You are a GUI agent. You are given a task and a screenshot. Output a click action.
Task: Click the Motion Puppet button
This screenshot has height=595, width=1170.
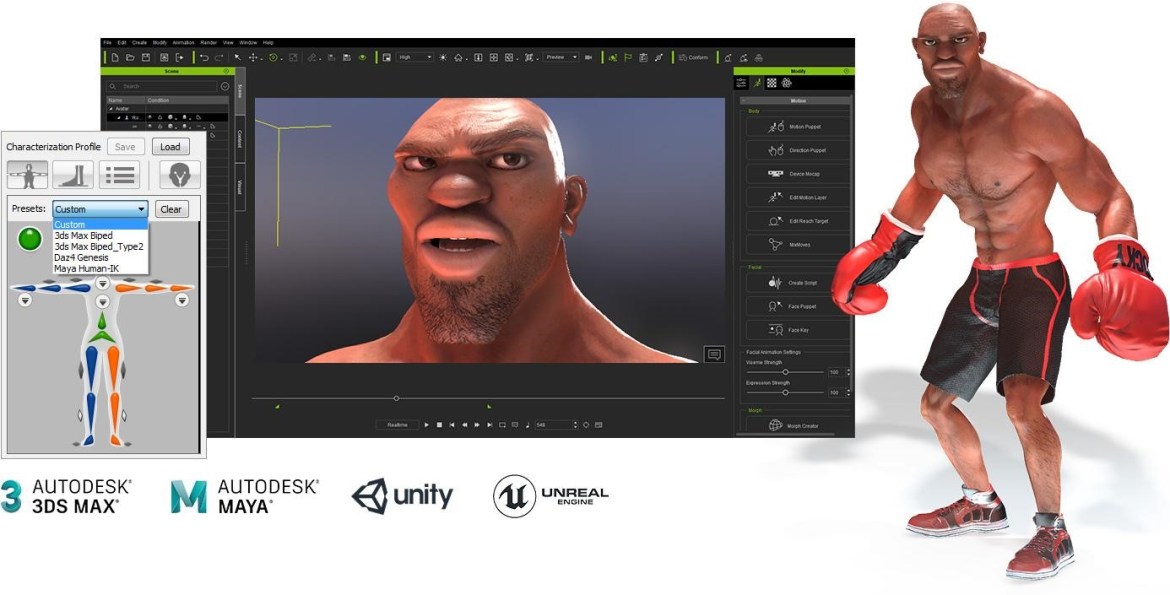pos(798,127)
